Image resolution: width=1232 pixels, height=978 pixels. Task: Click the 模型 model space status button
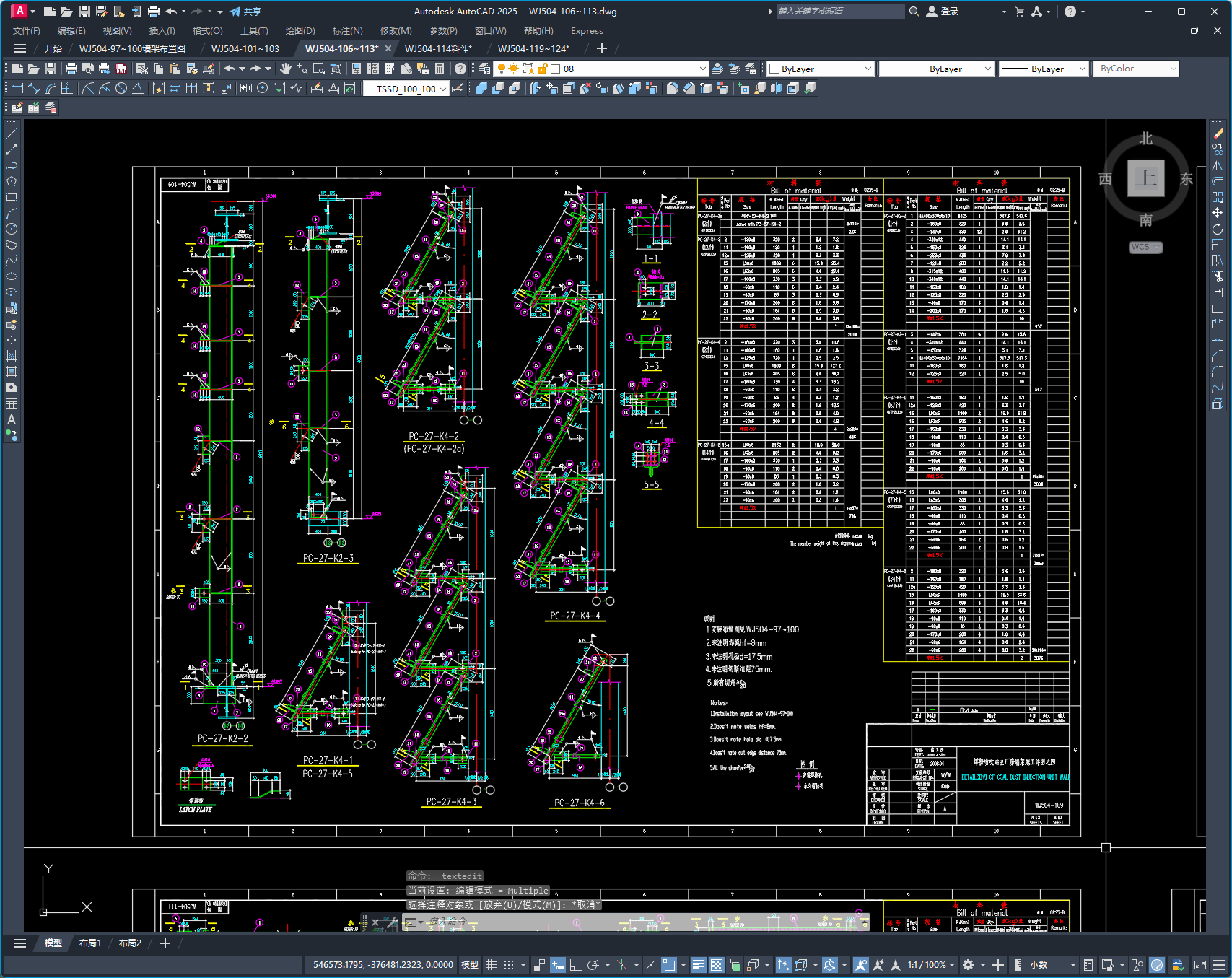(x=470, y=964)
